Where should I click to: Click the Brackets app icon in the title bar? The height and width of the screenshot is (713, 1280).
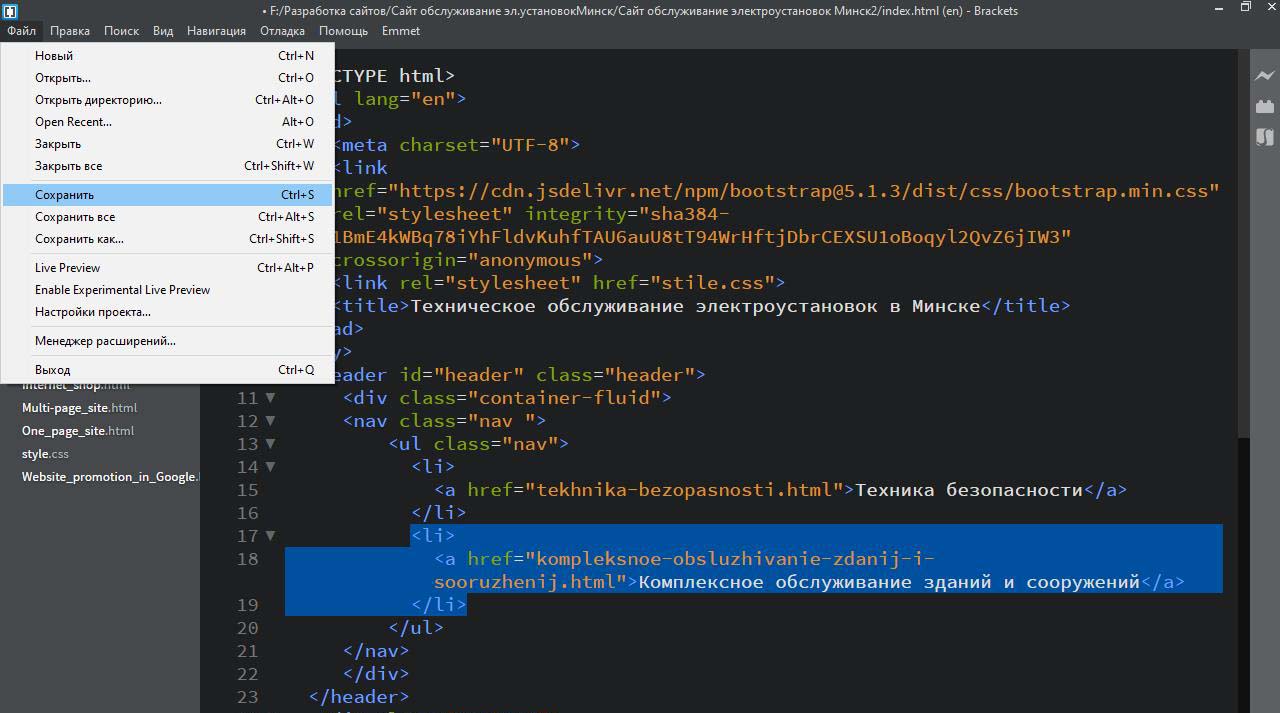coord(9,10)
